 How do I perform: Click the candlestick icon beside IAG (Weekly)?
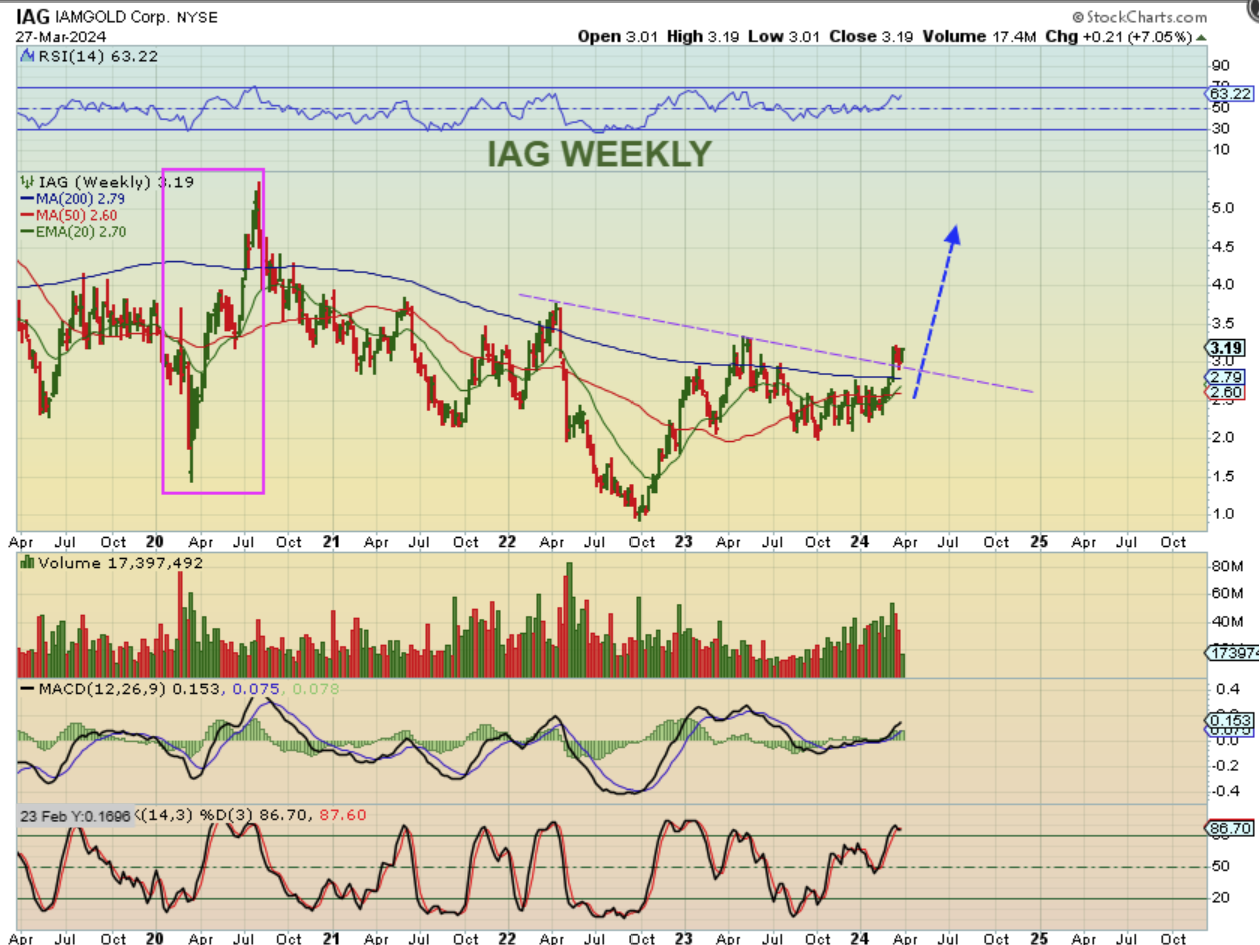28,182
